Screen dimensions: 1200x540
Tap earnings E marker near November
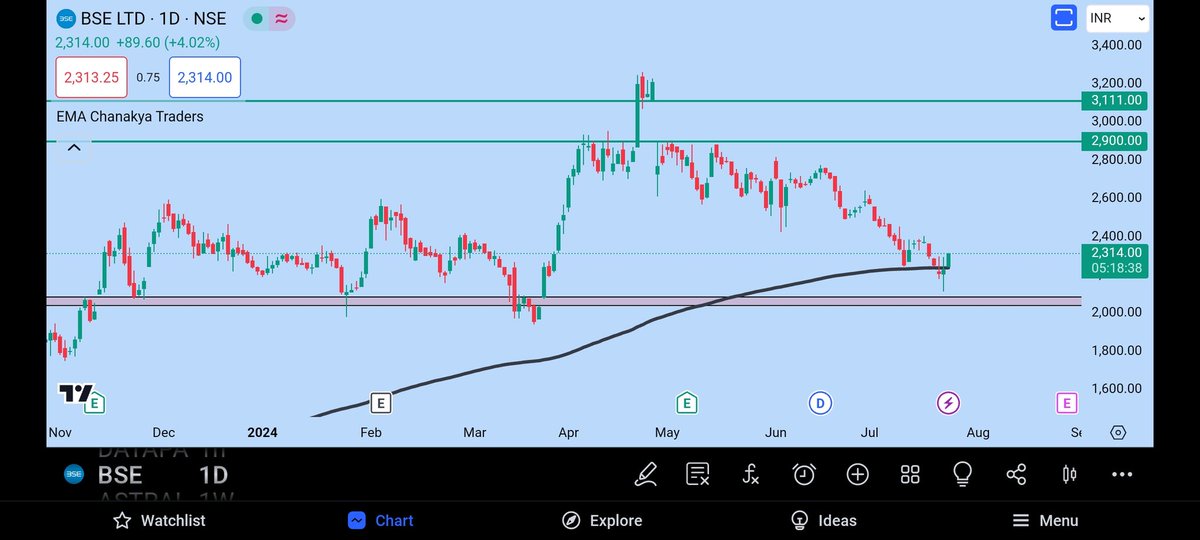click(95, 403)
